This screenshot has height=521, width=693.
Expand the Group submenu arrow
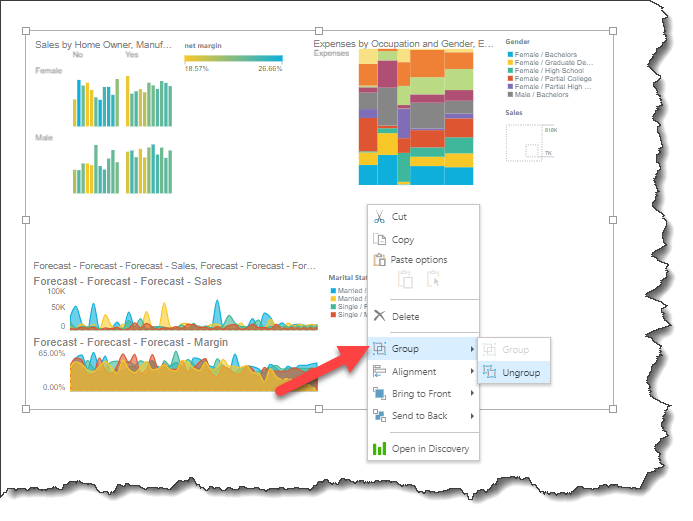click(472, 350)
